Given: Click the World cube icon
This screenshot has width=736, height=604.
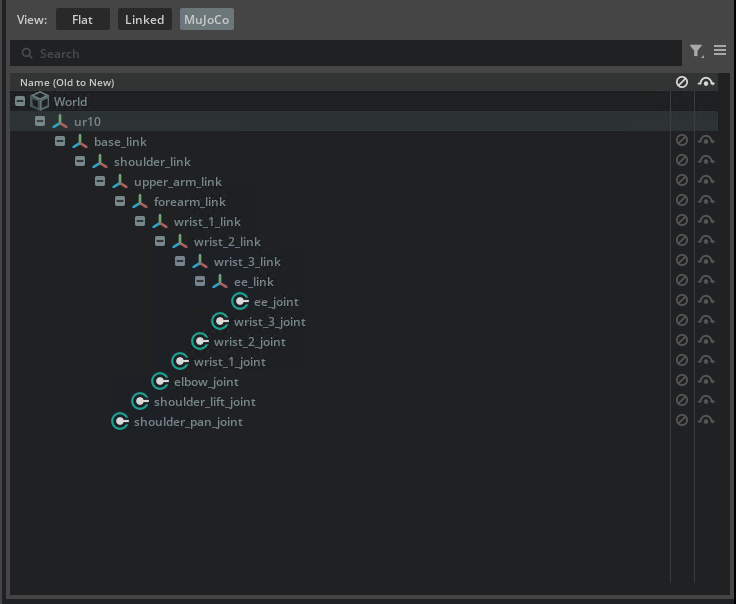Looking at the screenshot, I should pos(40,101).
